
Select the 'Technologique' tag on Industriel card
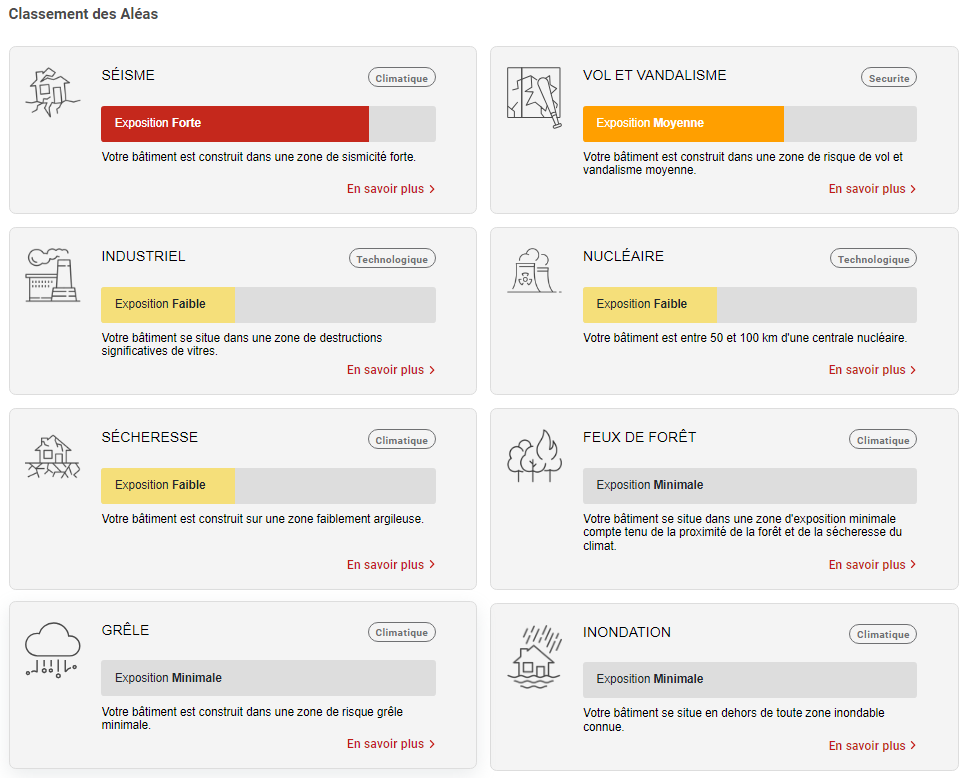click(392, 259)
